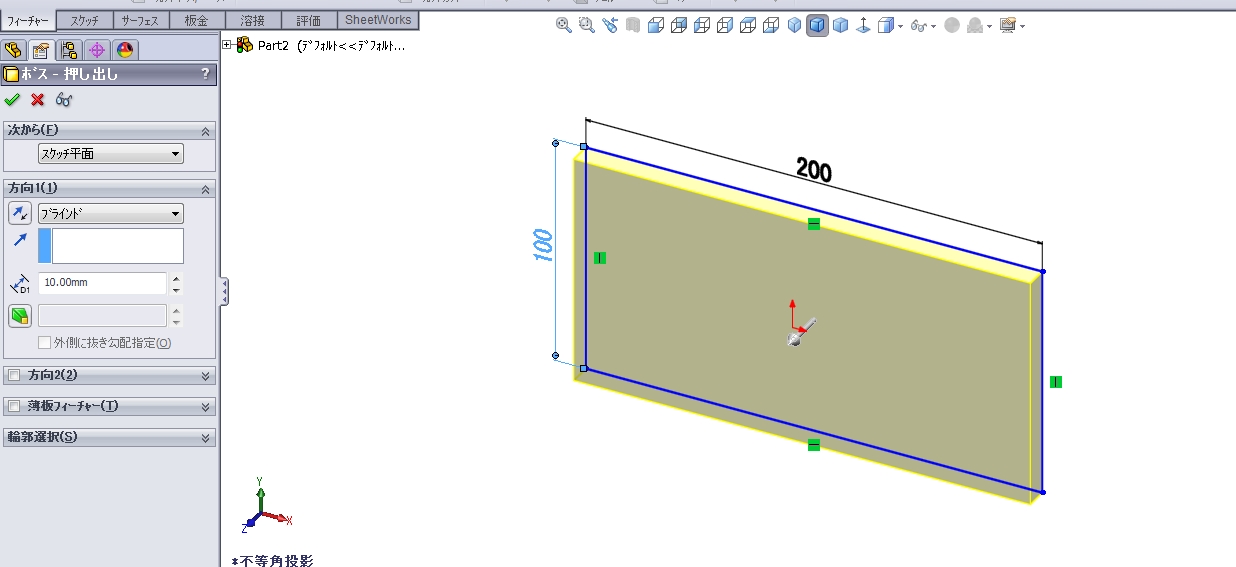The height and width of the screenshot is (567, 1236).
Task: Click Zoom to Fit in view toolbar
Action: coord(564,26)
